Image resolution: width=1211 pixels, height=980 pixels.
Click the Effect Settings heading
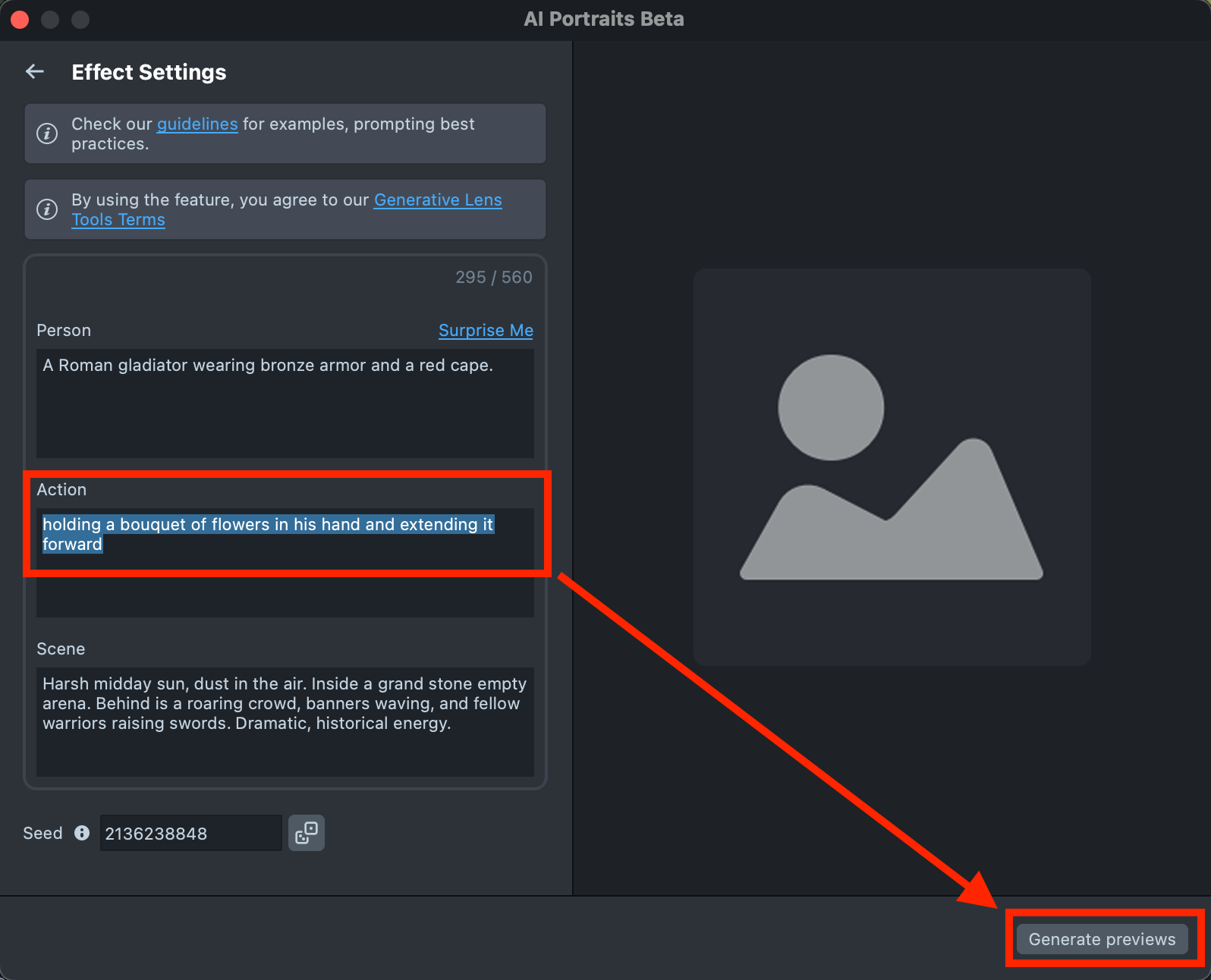149,72
